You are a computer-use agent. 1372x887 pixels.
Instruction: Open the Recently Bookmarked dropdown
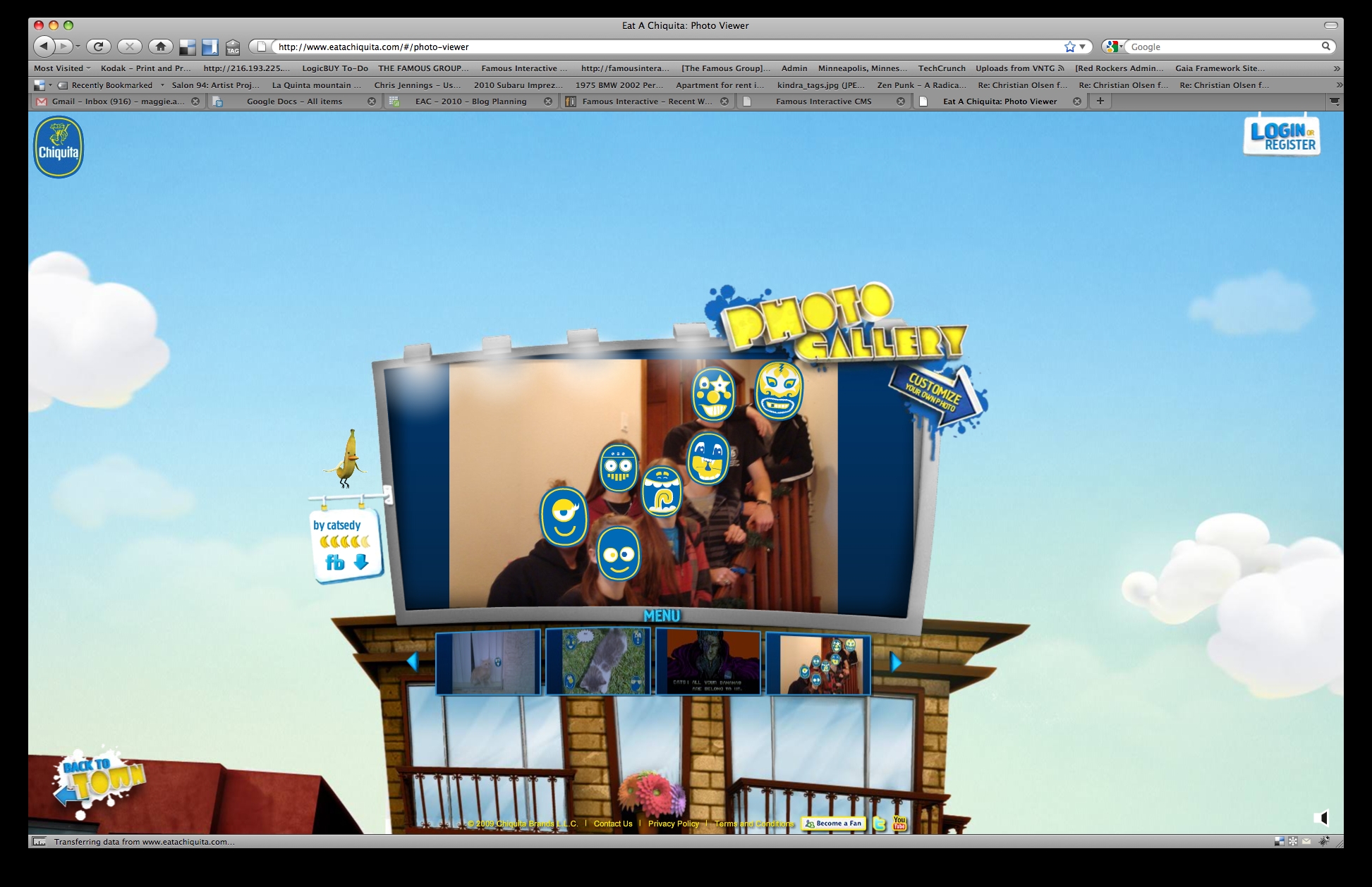[111, 85]
